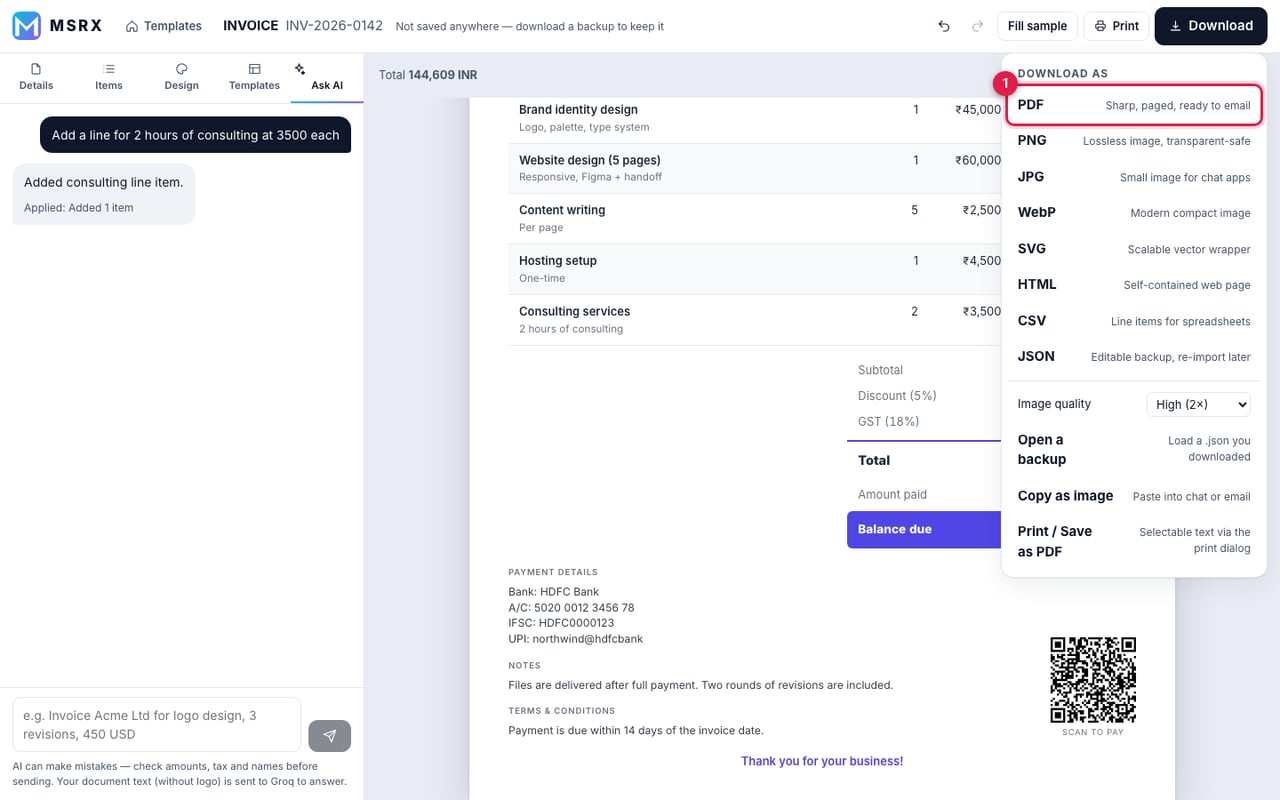
Task: Click the Print button
Action: click(x=1117, y=26)
